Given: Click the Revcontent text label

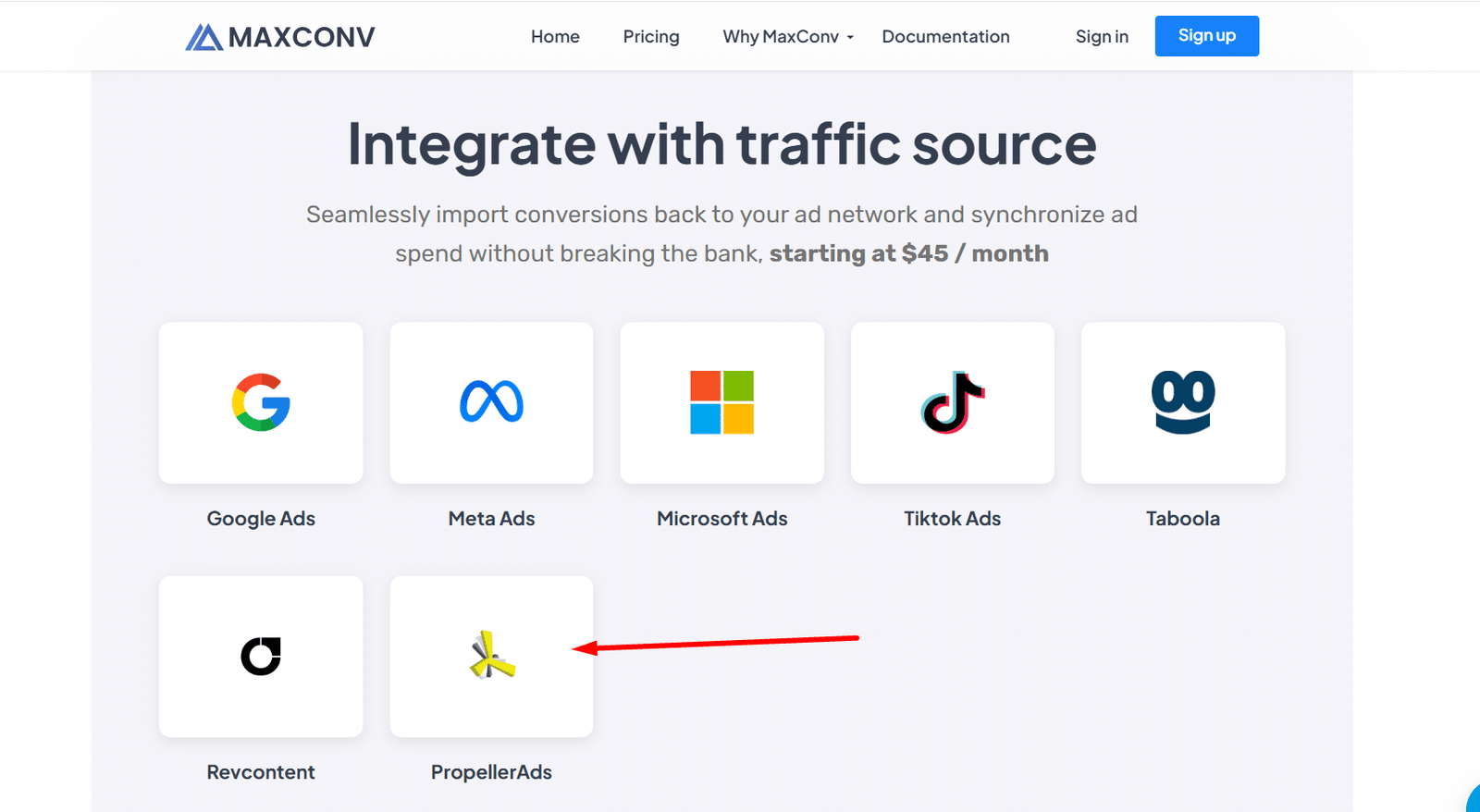Looking at the screenshot, I should click(x=261, y=772).
